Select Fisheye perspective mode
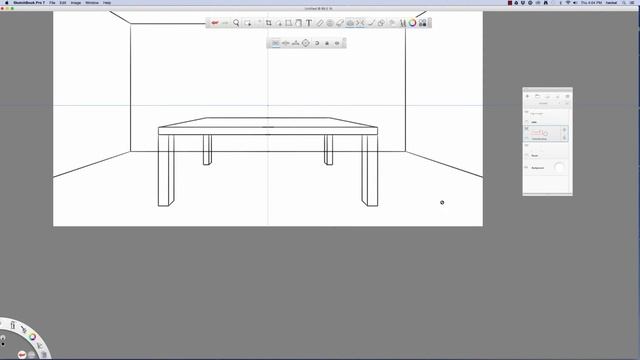Screen dimensions: 640x360 click(306, 43)
